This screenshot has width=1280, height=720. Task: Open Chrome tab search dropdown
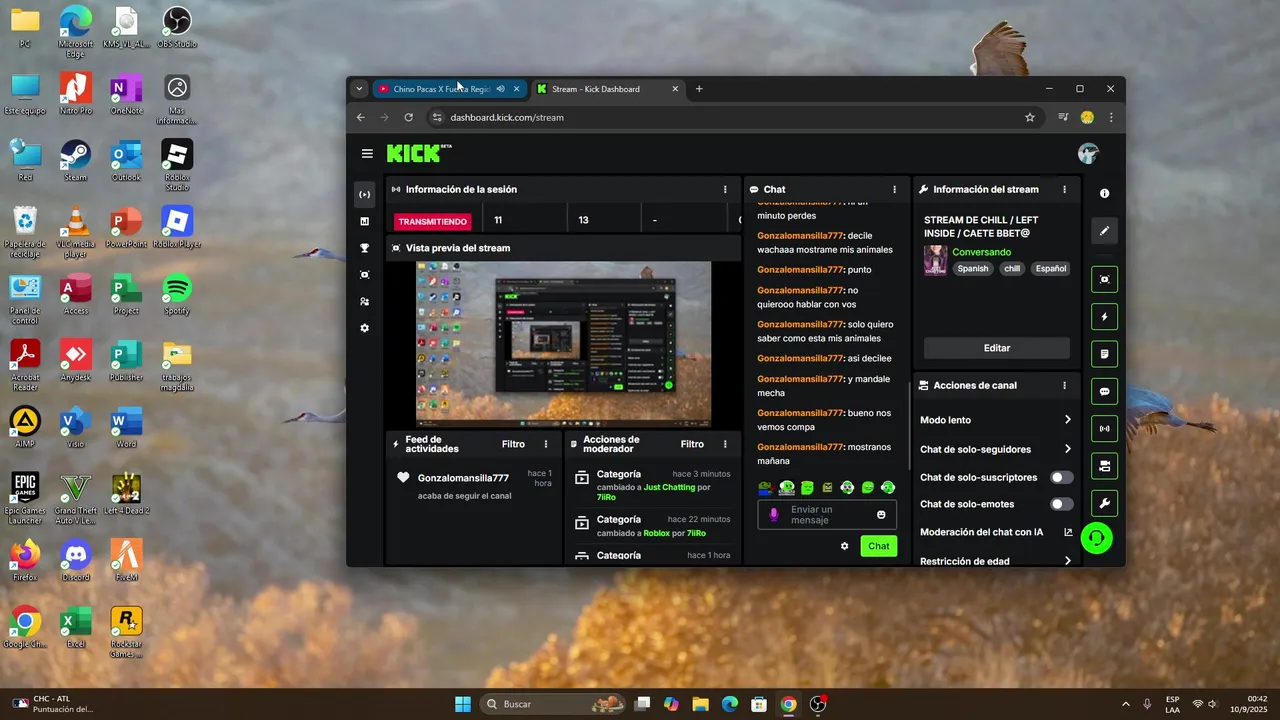coord(359,89)
